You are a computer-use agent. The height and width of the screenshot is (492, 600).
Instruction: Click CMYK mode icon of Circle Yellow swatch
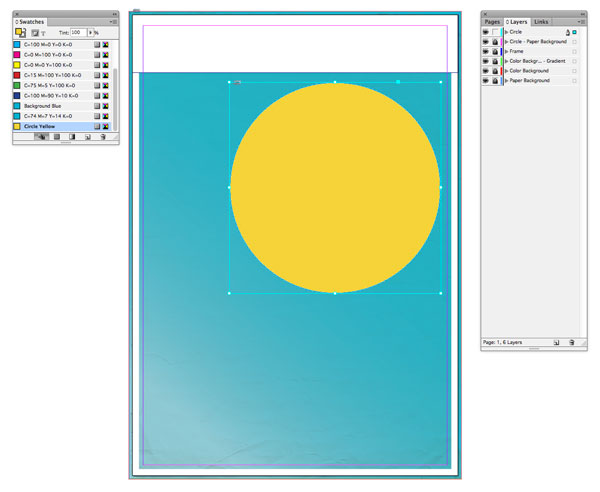[105, 126]
